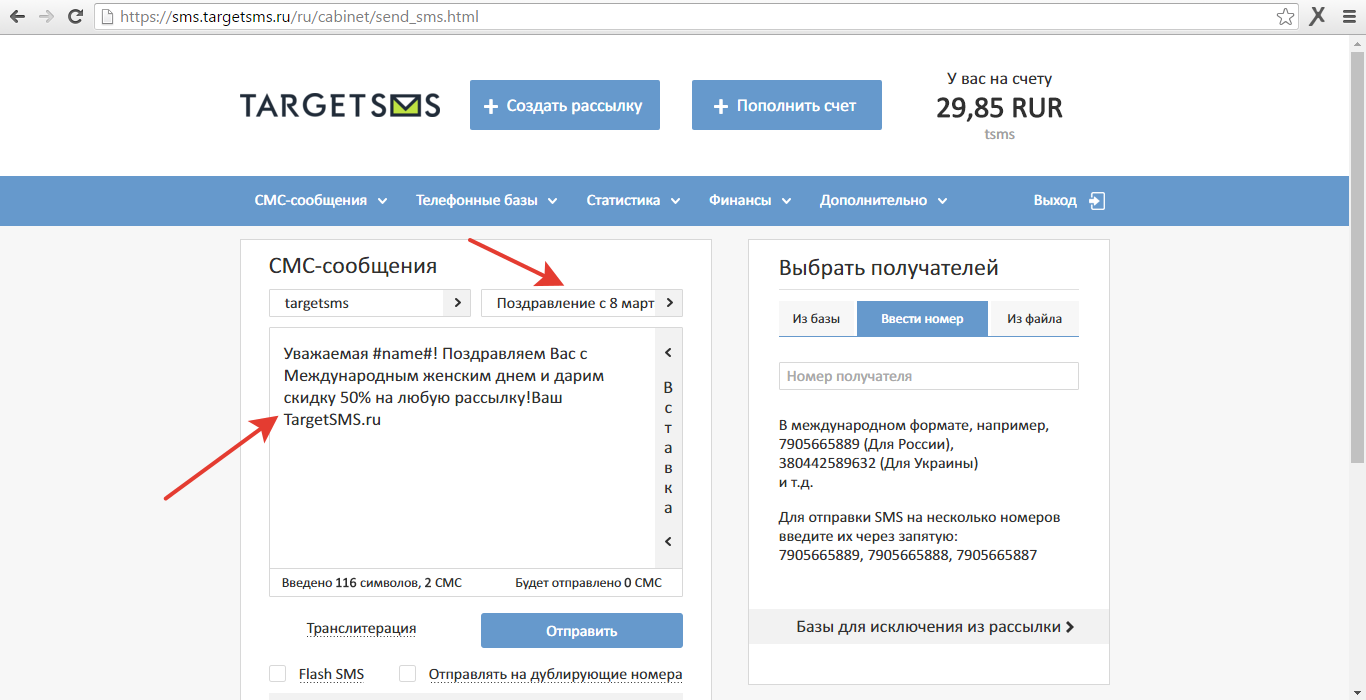
Task: Reload the page with the refresh icon
Action: (75, 17)
